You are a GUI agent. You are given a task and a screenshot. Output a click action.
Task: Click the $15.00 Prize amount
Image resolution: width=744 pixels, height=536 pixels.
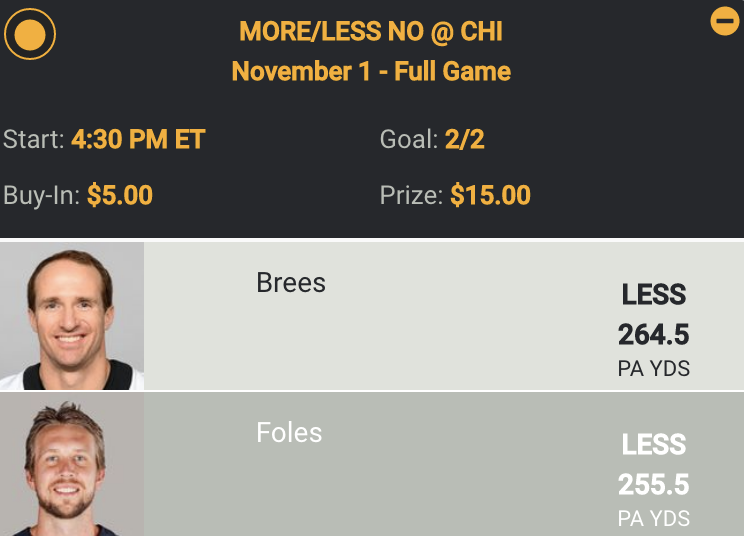point(490,194)
